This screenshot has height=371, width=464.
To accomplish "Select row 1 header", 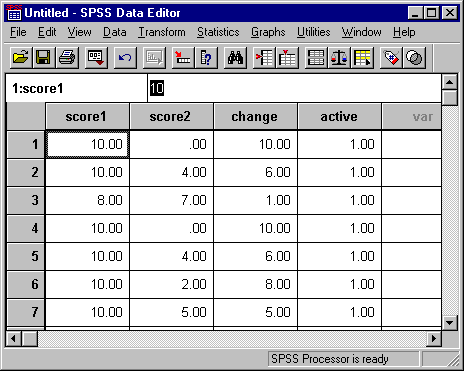I will point(26,144).
